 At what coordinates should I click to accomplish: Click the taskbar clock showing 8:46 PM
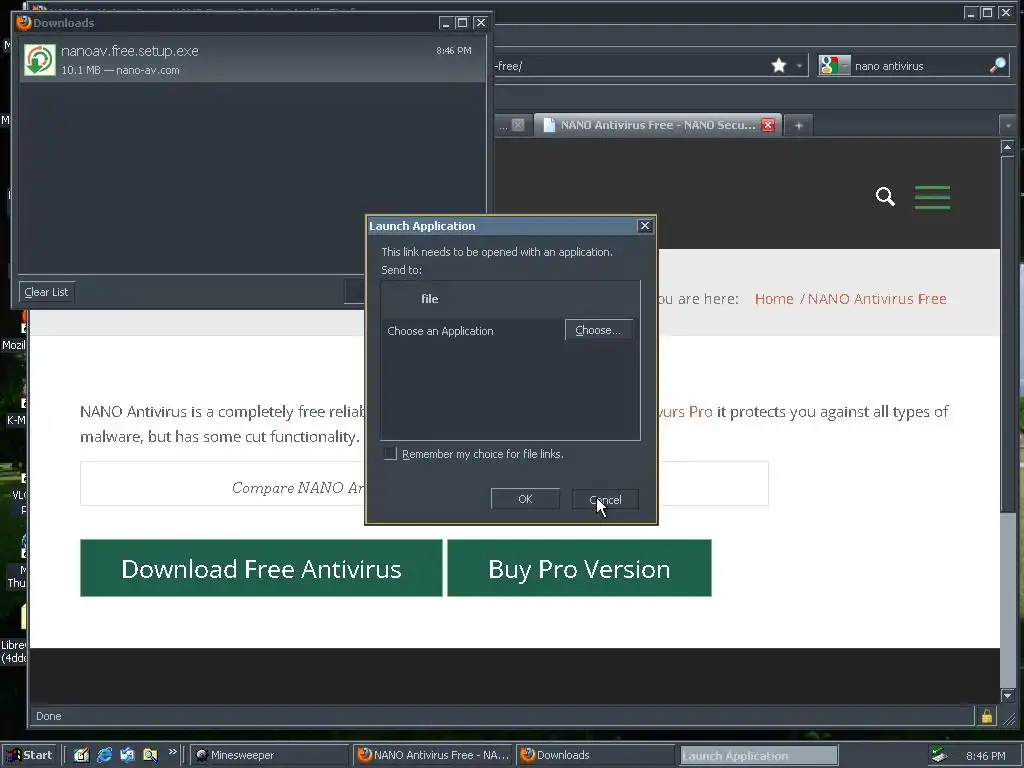pyautogui.click(x=985, y=756)
